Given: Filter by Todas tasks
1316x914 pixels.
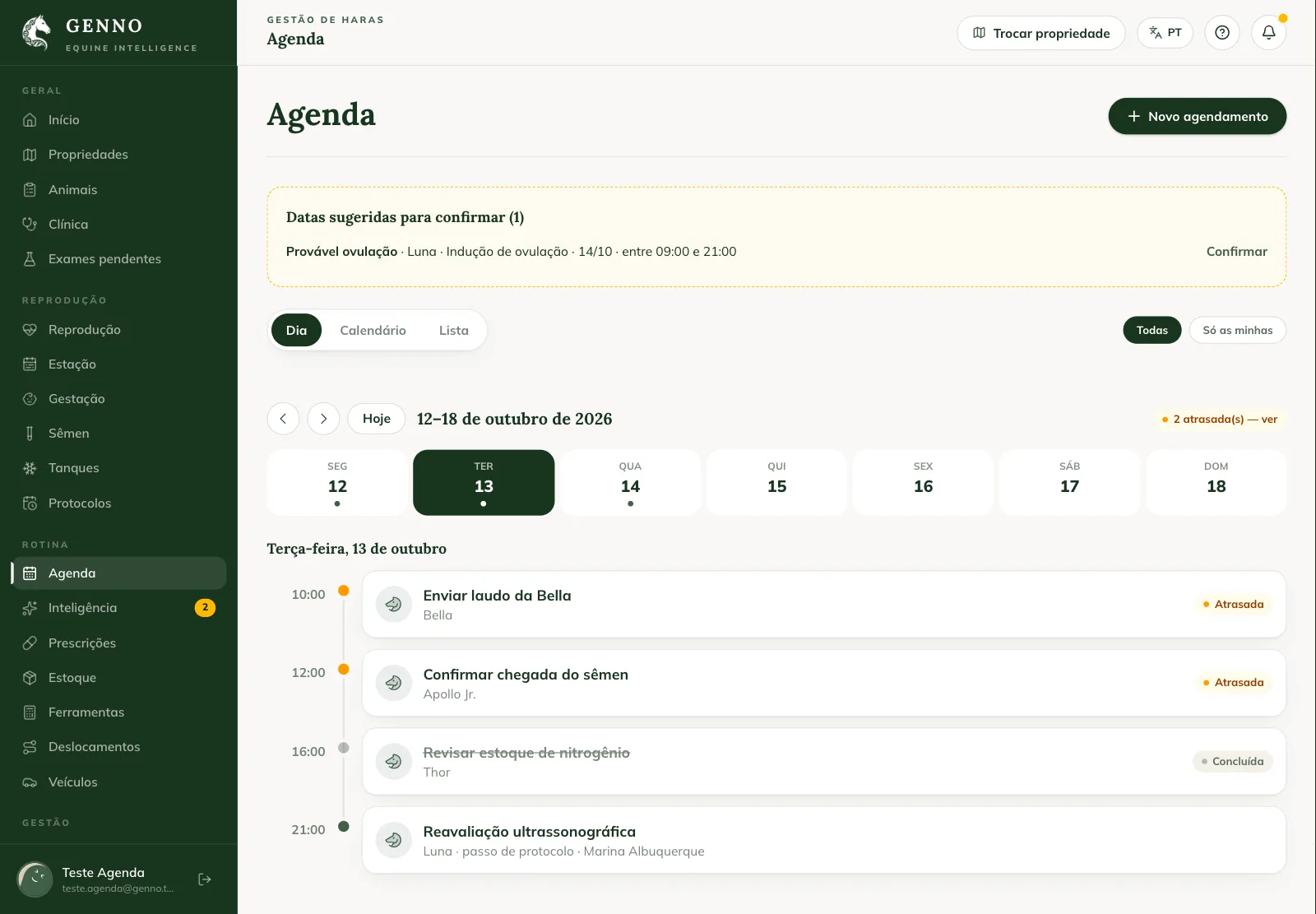Looking at the screenshot, I should (1152, 330).
